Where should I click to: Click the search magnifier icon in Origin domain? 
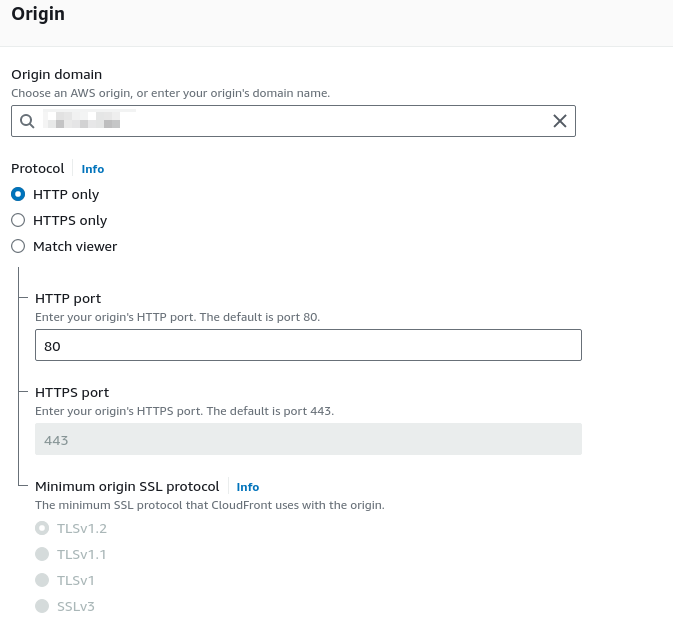[27, 121]
